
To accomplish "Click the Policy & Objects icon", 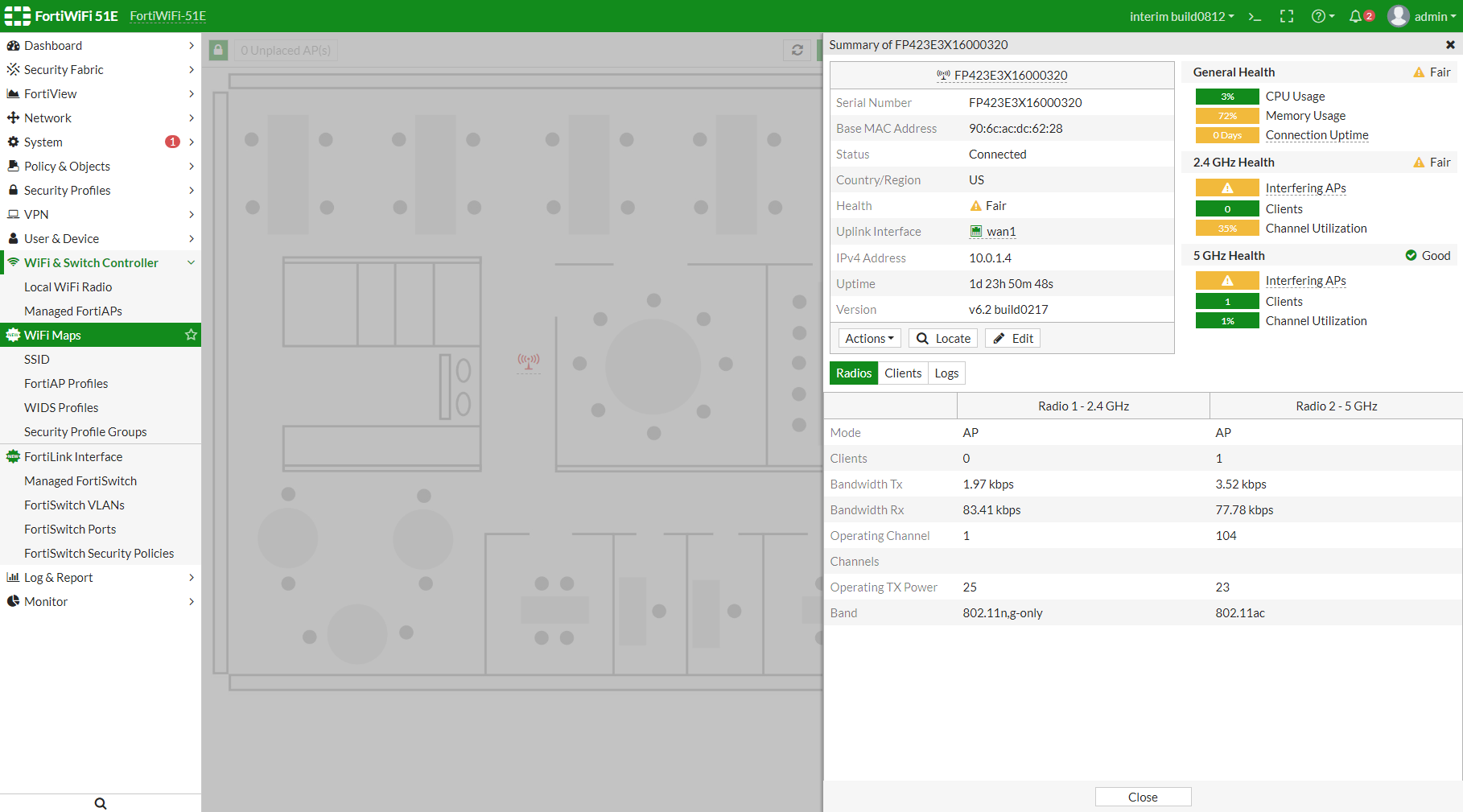I will coord(13,167).
